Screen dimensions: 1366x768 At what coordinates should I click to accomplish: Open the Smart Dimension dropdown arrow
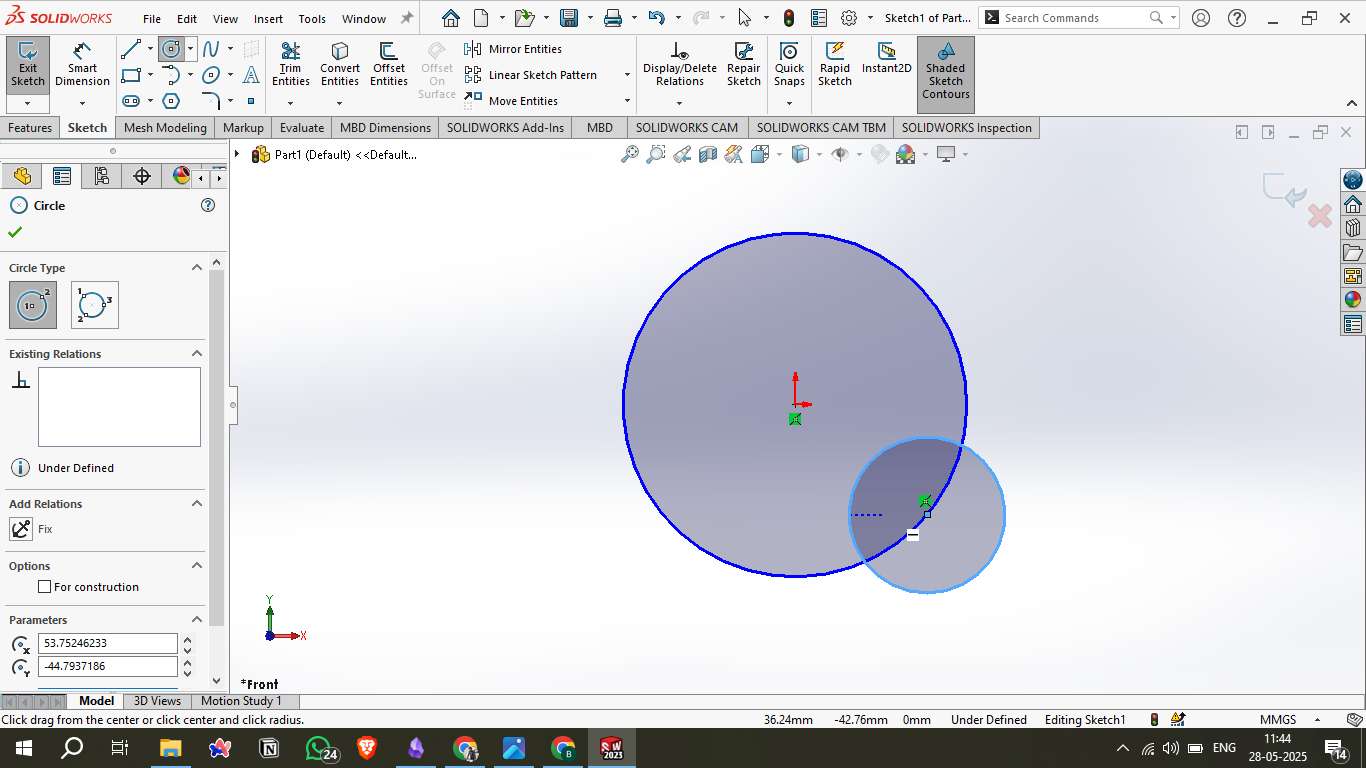(x=82, y=103)
